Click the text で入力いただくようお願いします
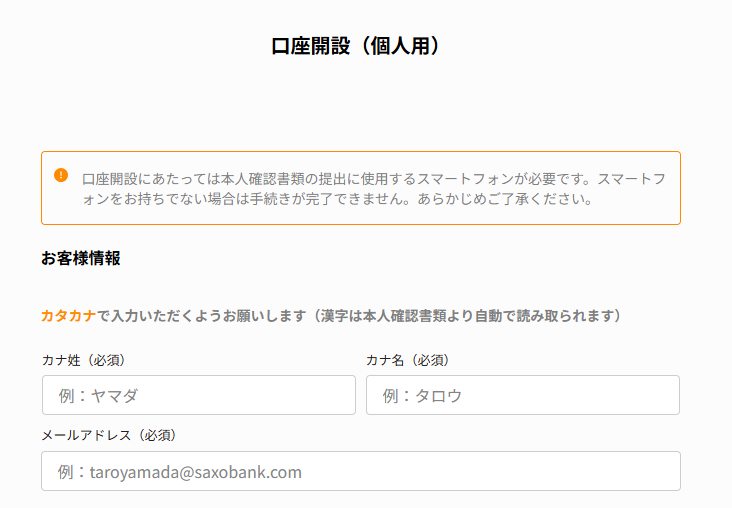 click(200, 316)
